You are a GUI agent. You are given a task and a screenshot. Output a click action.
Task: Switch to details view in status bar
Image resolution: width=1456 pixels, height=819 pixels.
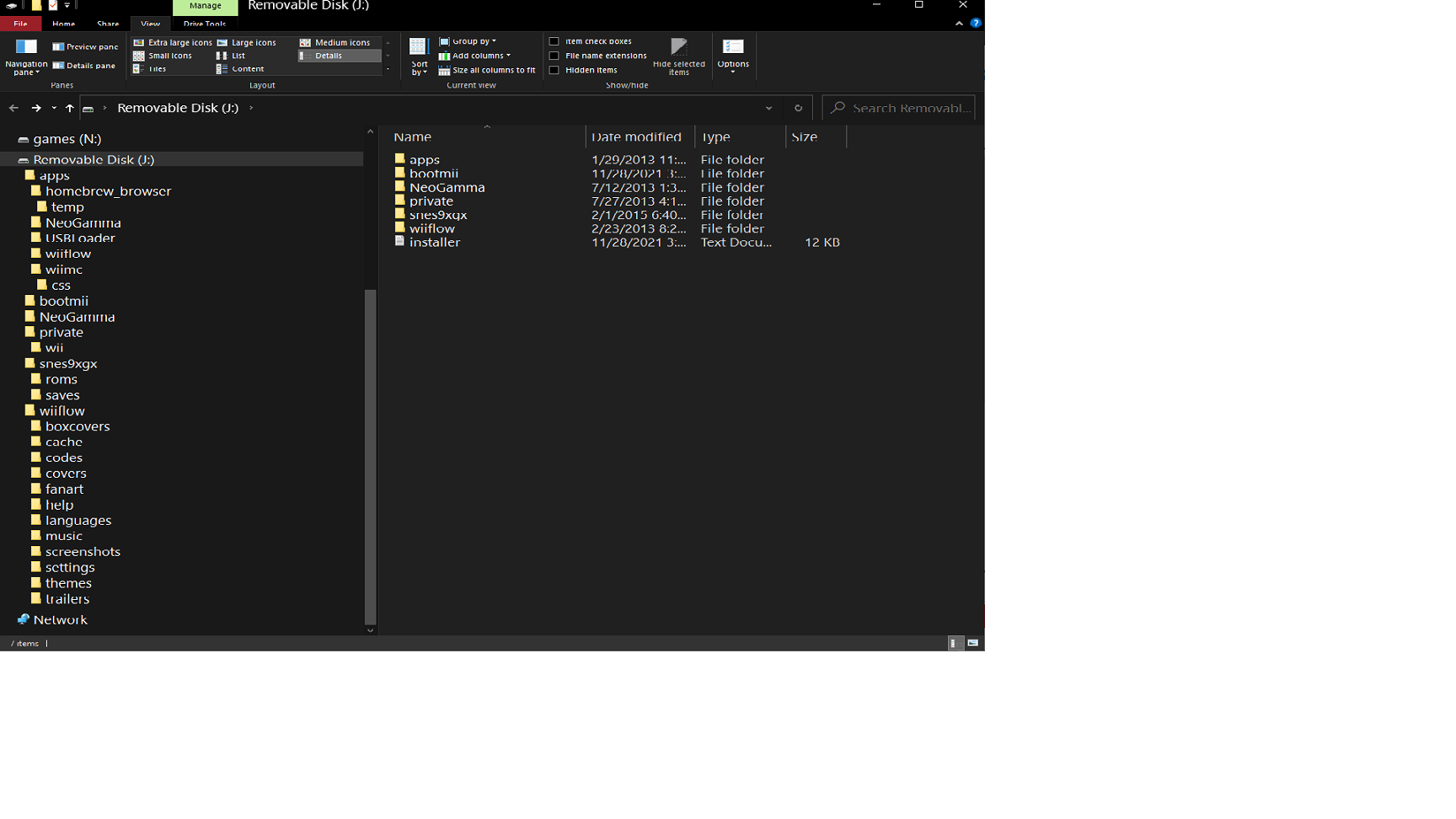click(x=955, y=643)
